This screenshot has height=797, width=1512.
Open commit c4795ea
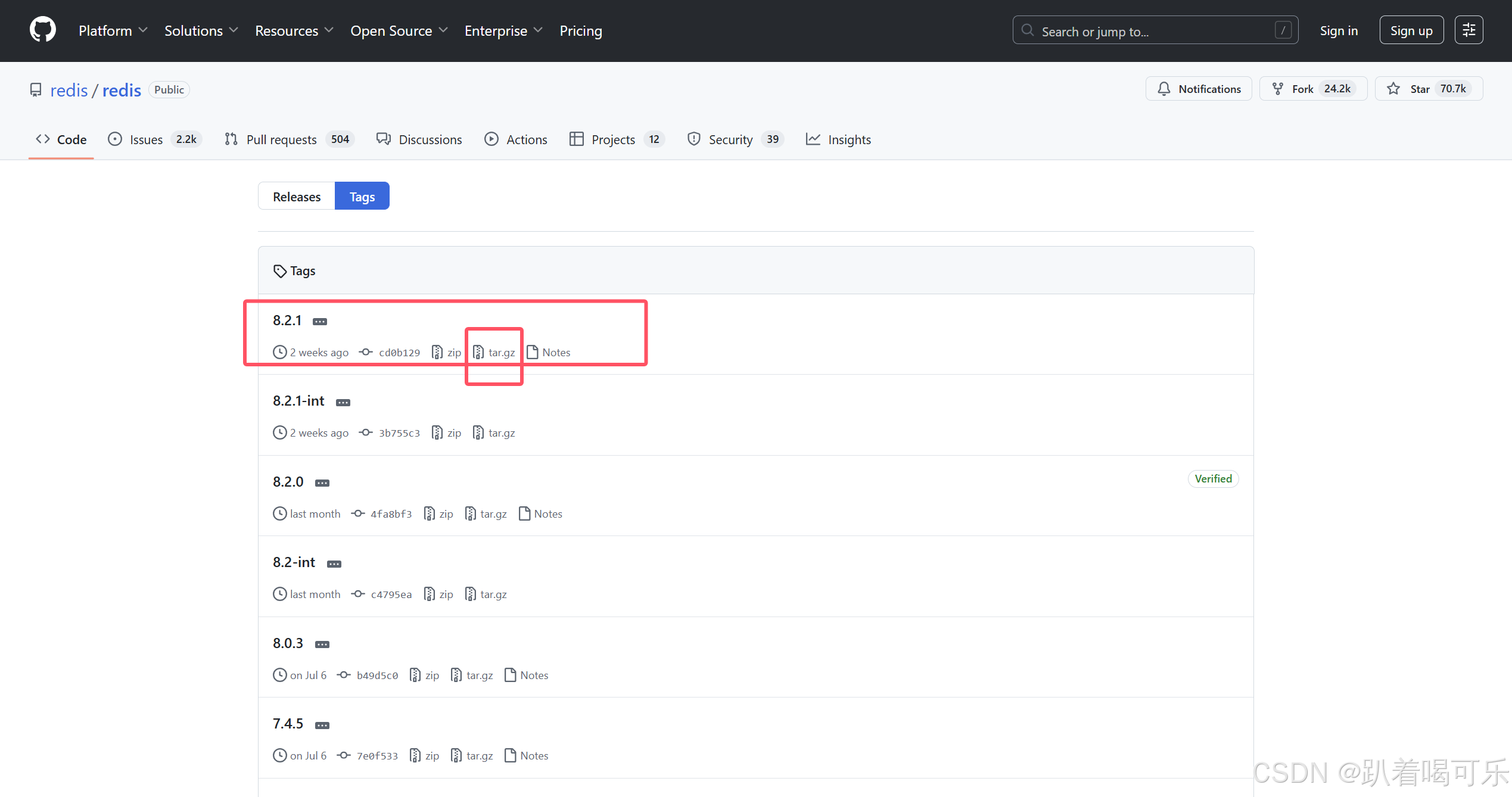[381, 594]
